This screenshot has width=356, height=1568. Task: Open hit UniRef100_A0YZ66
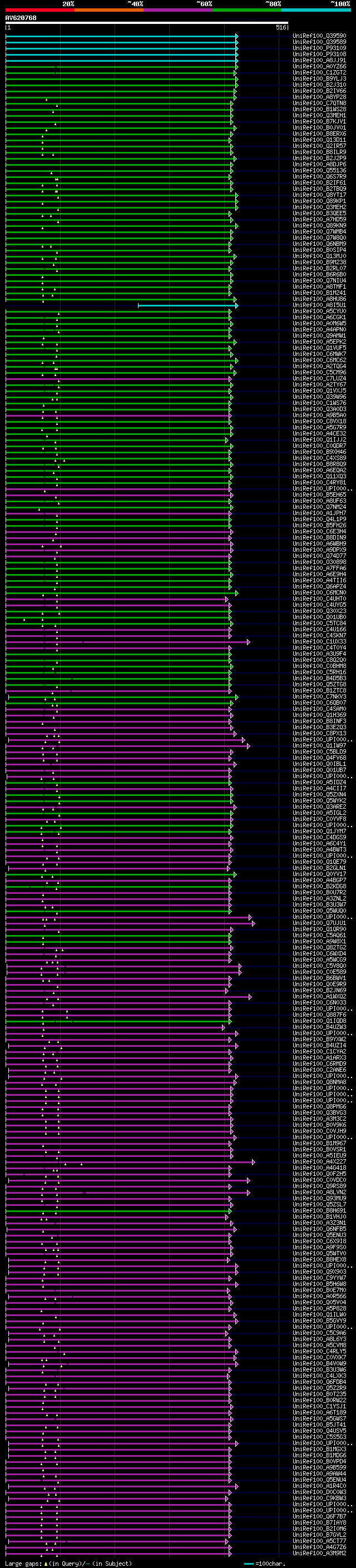pos(319,66)
